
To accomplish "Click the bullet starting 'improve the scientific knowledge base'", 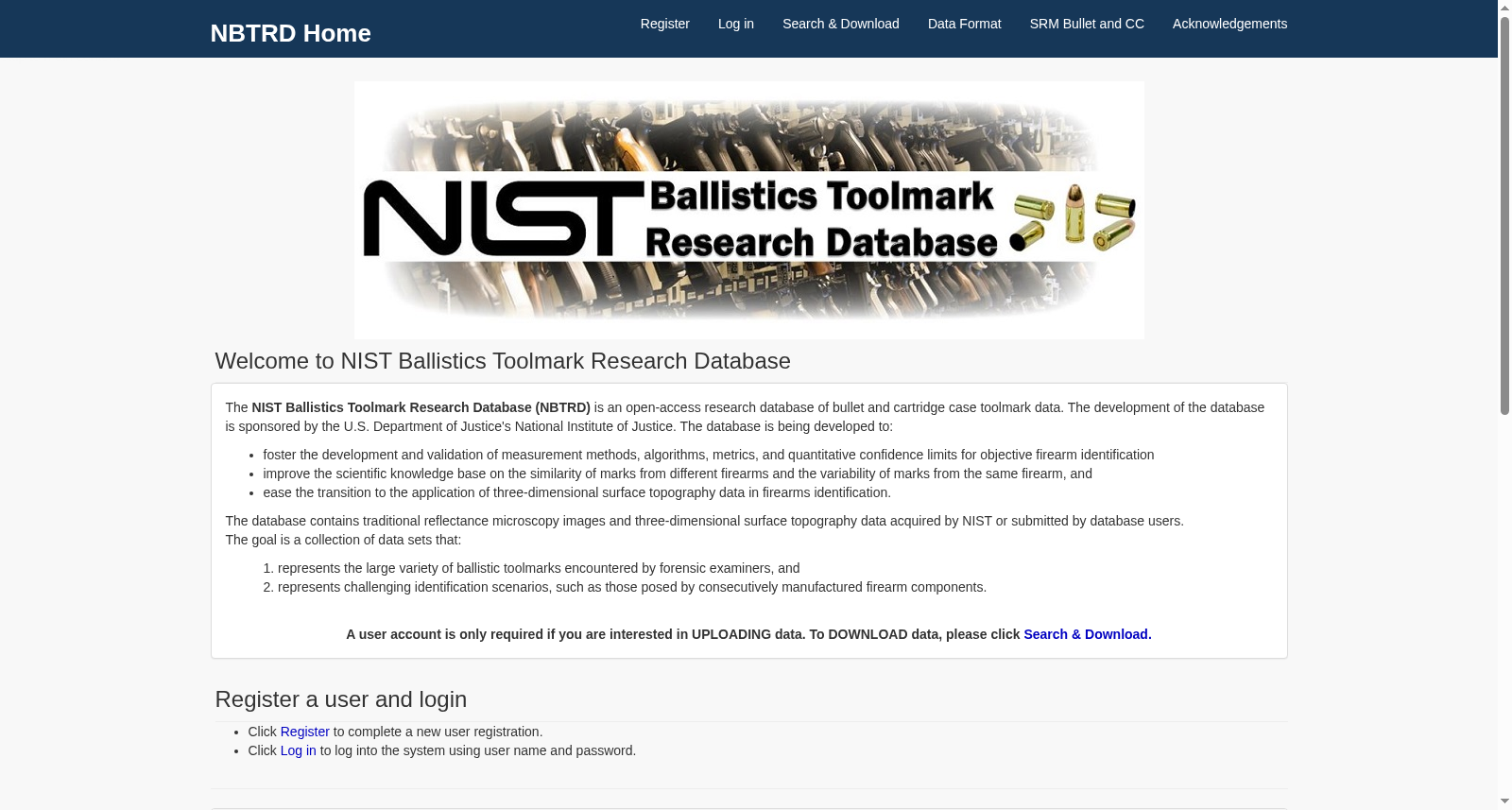I will [677, 474].
